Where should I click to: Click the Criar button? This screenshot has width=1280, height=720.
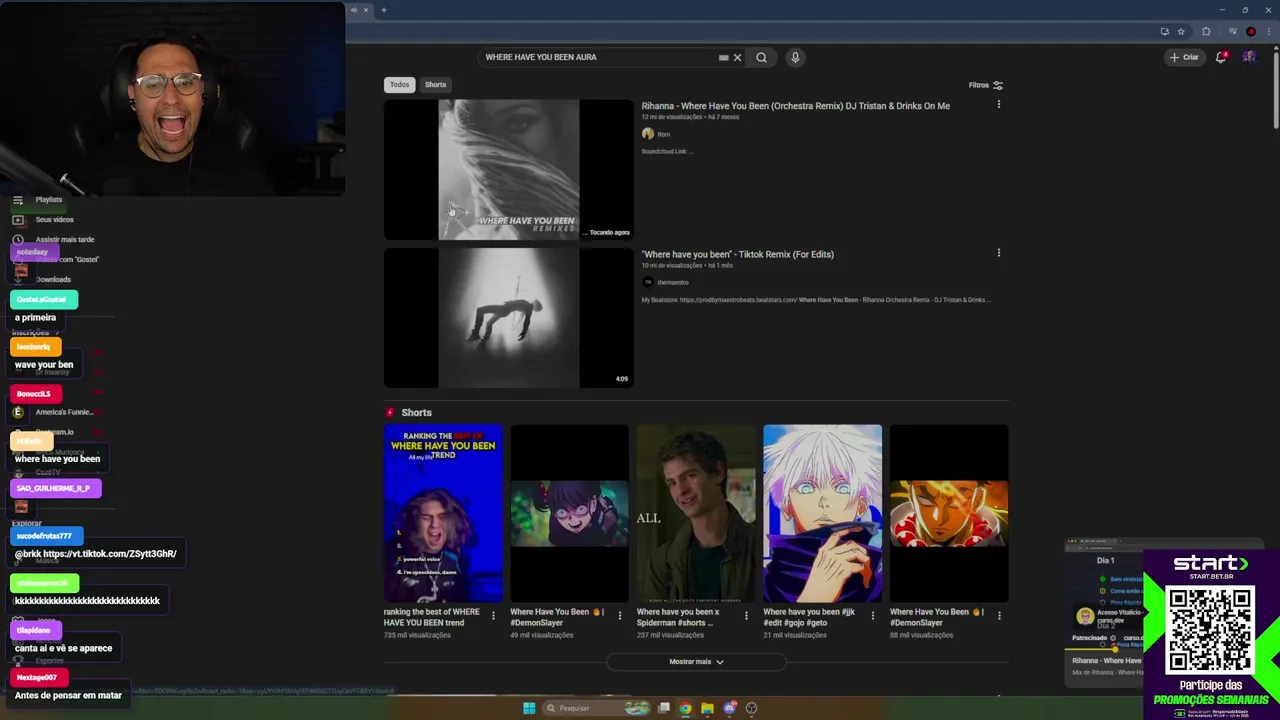tap(1184, 57)
